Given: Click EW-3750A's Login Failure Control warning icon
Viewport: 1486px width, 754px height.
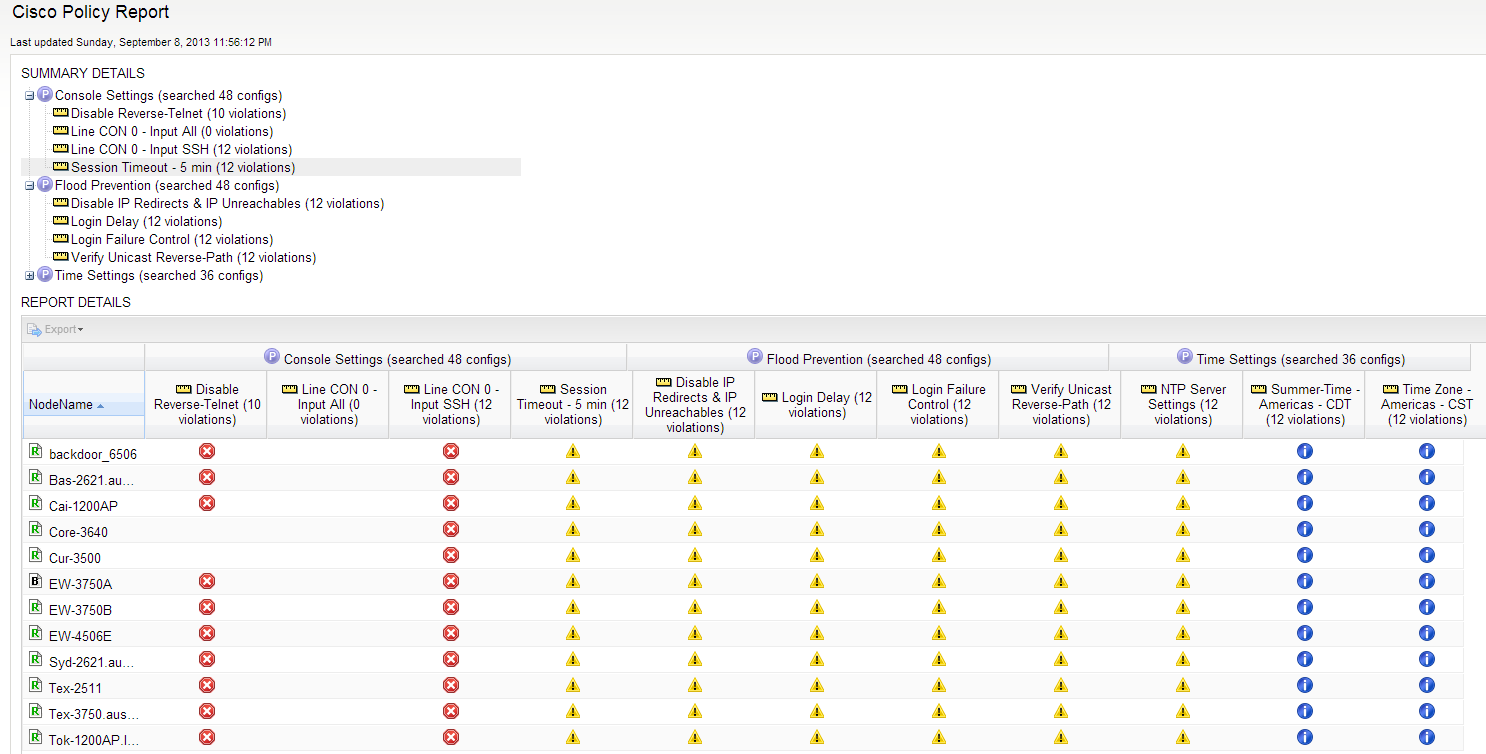Looking at the screenshot, I should 939,581.
